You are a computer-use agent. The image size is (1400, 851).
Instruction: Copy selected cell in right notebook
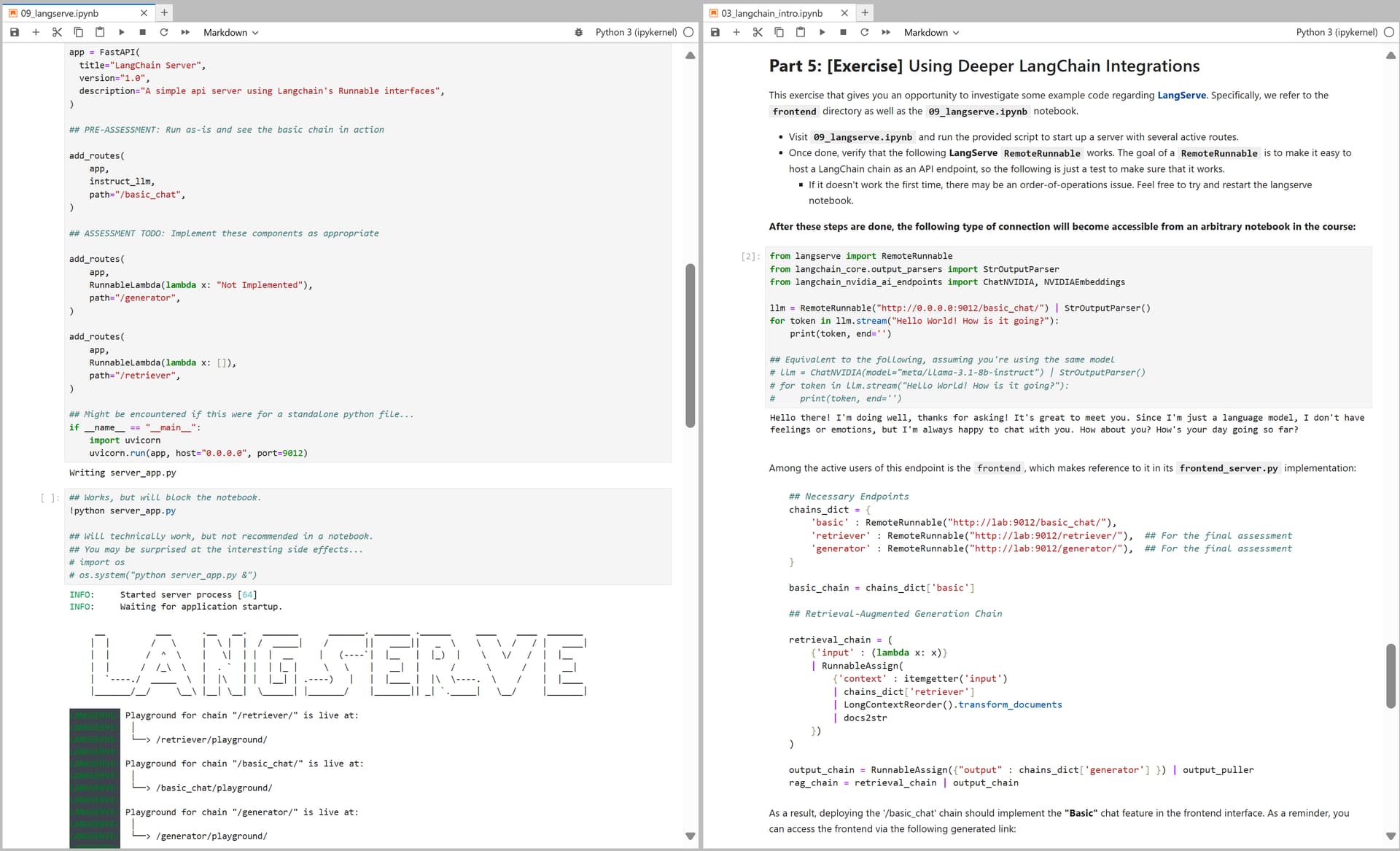tap(779, 32)
